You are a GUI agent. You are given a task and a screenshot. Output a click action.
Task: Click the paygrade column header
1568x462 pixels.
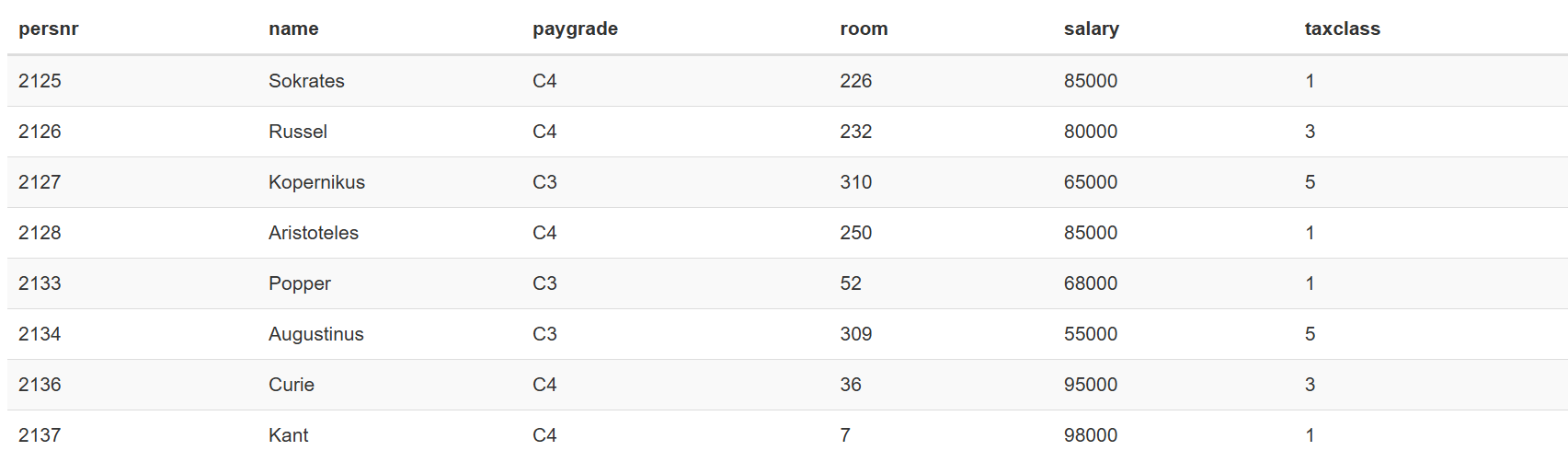tap(575, 29)
